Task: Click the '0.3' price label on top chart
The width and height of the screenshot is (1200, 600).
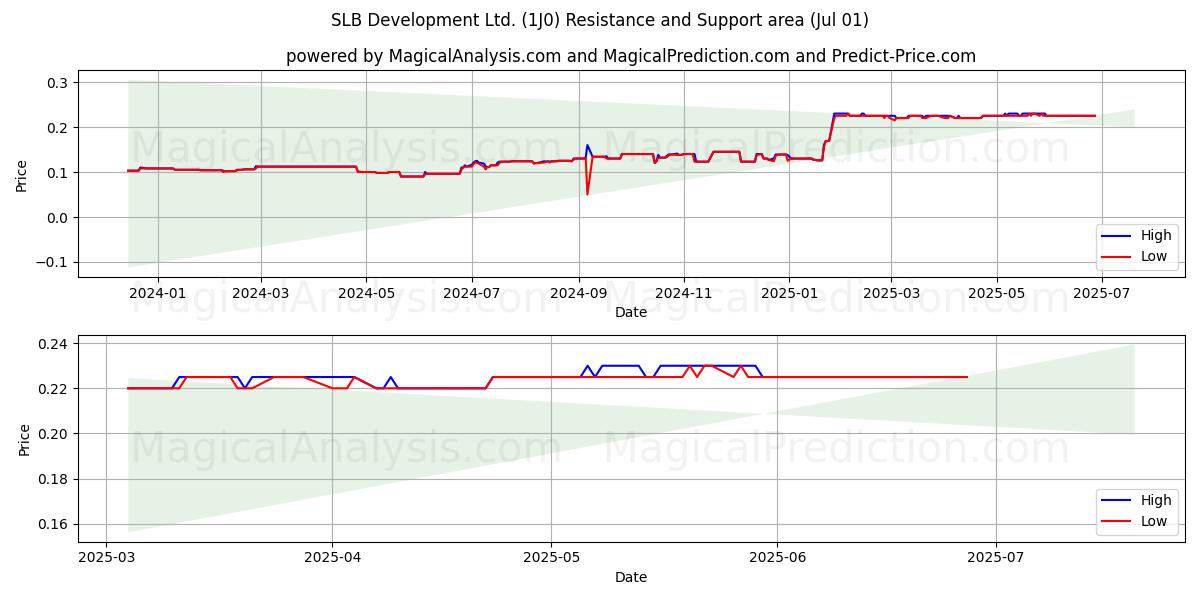Action: [58, 82]
